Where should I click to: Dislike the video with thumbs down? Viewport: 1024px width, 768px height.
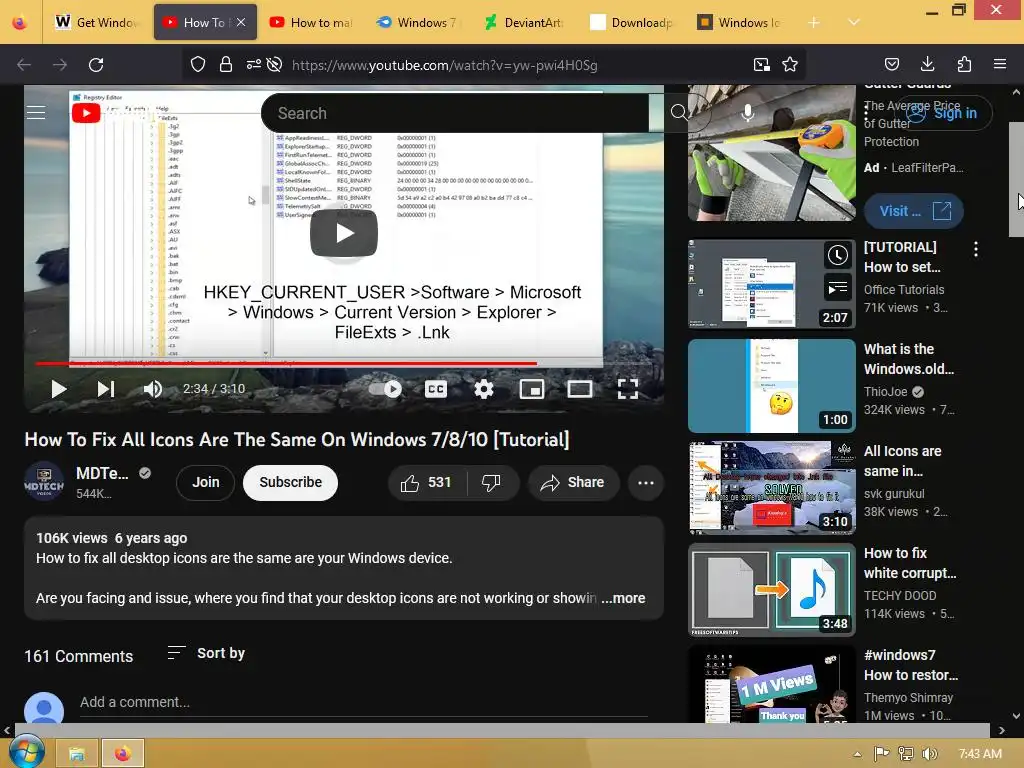(x=491, y=483)
